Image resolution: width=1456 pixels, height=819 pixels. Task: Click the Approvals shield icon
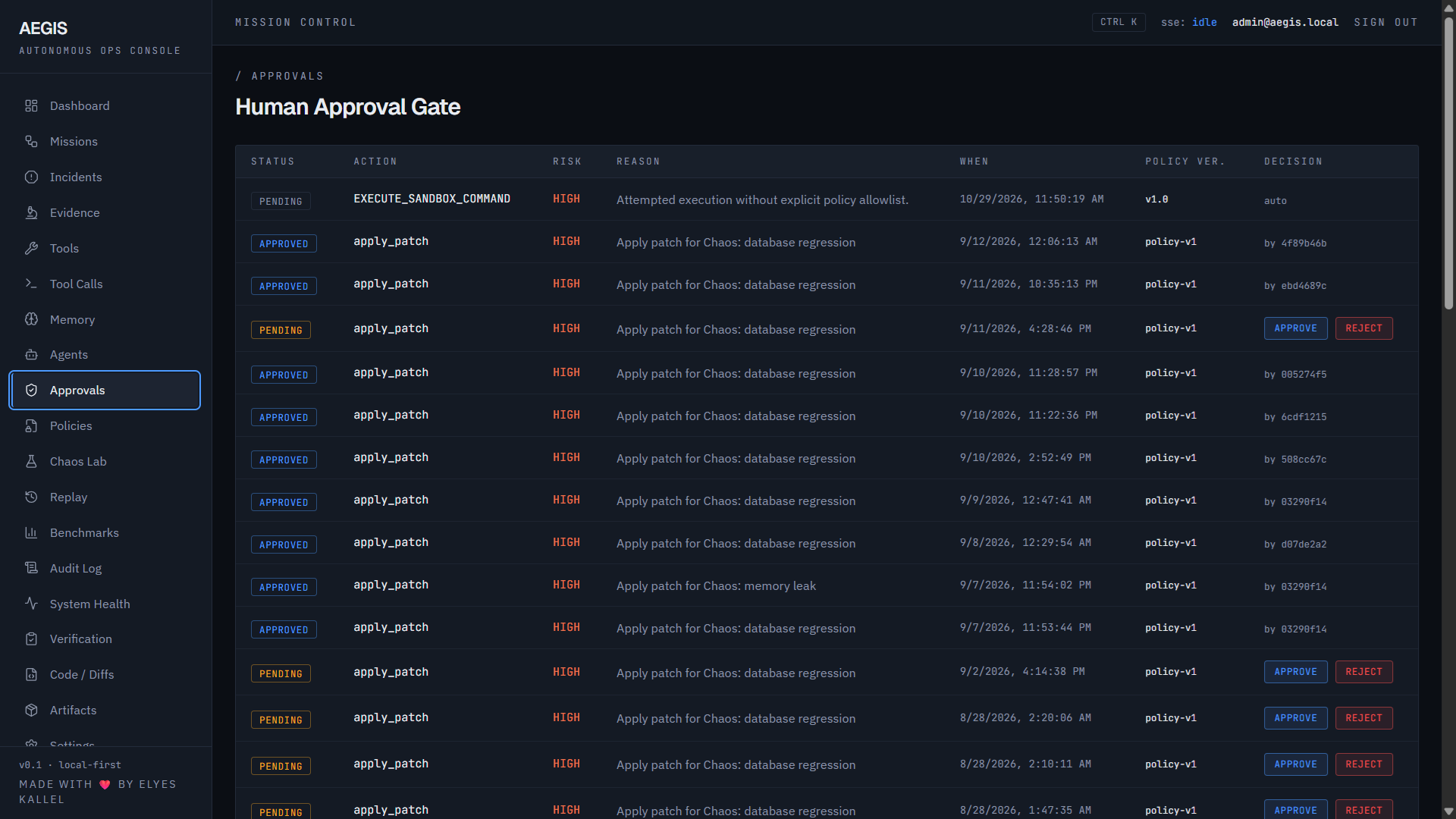pos(31,391)
